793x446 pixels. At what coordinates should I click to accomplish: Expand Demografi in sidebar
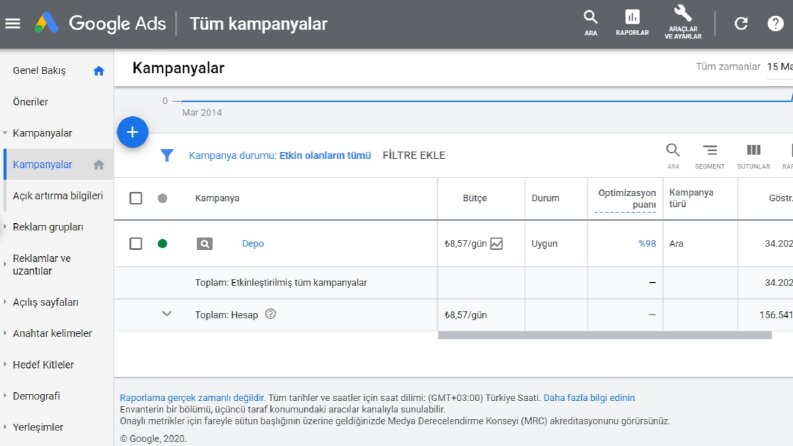click(5, 396)
